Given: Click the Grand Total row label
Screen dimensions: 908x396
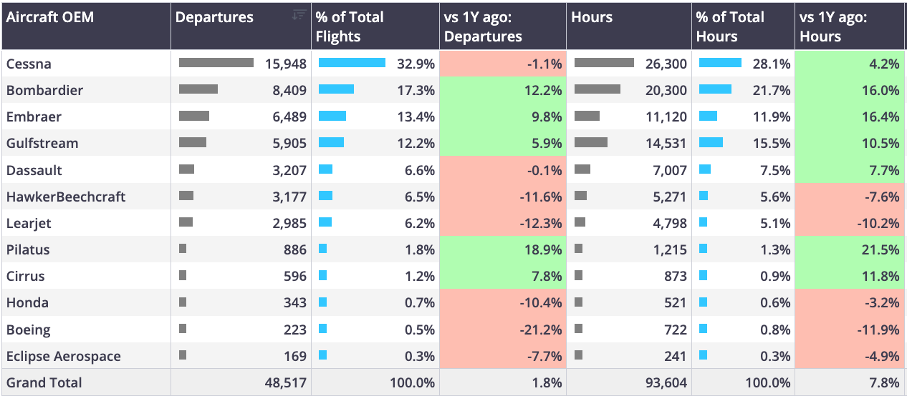Looking at the screenshot, I should tap(44, 383).
